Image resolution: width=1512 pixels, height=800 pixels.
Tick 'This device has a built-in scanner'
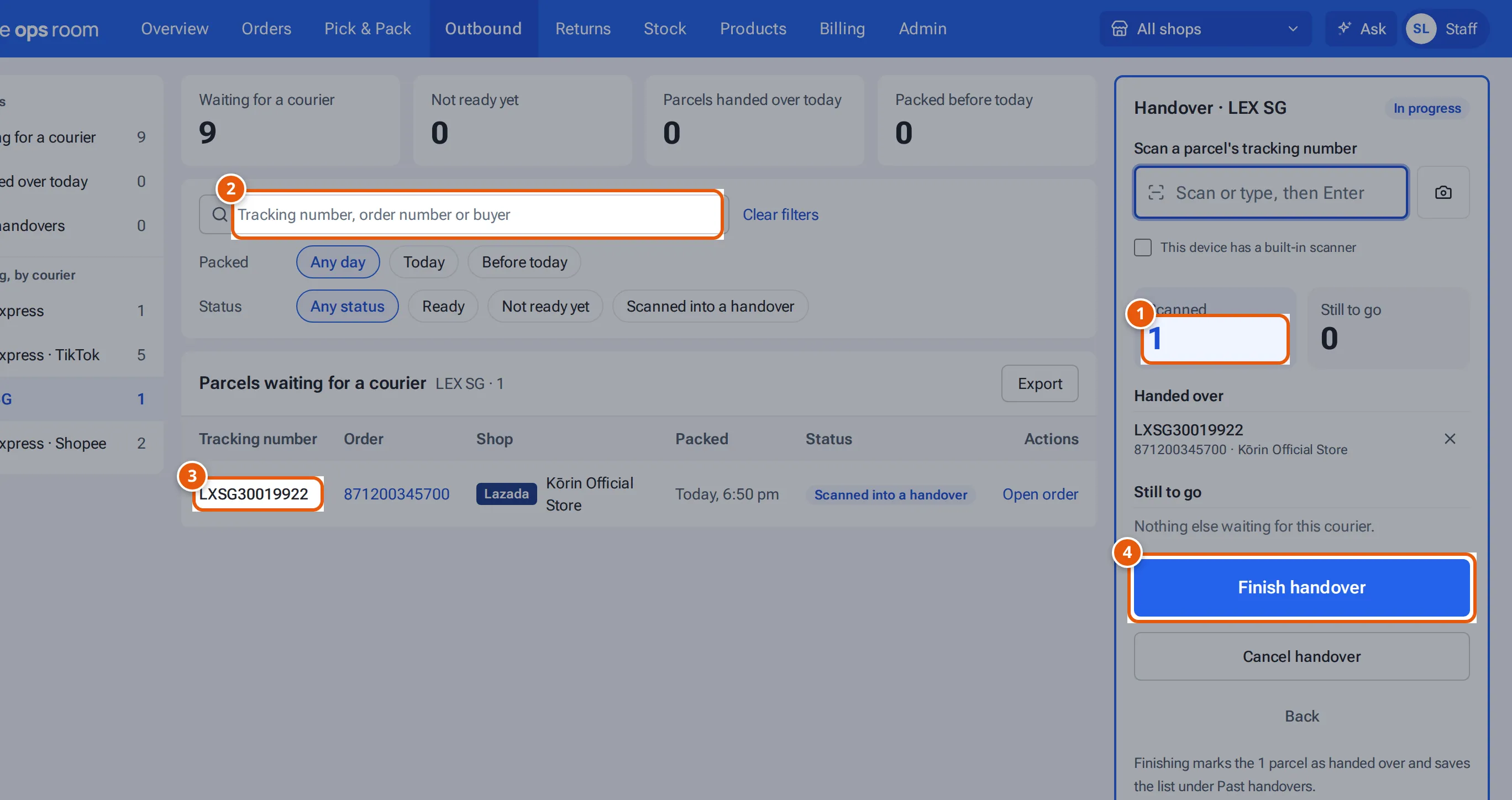(1142, 247)
